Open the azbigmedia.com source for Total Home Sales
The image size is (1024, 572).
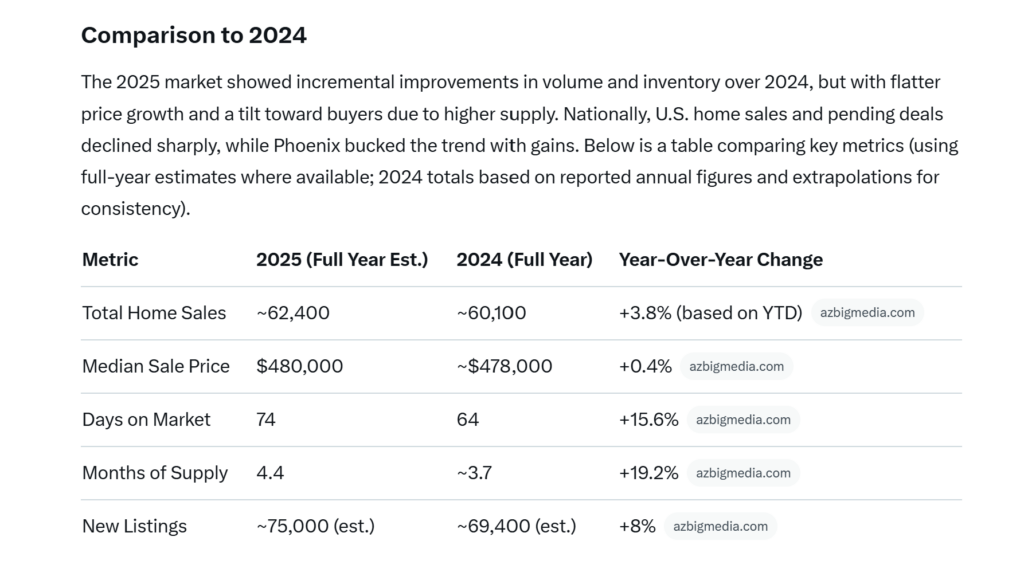[867, 313]
